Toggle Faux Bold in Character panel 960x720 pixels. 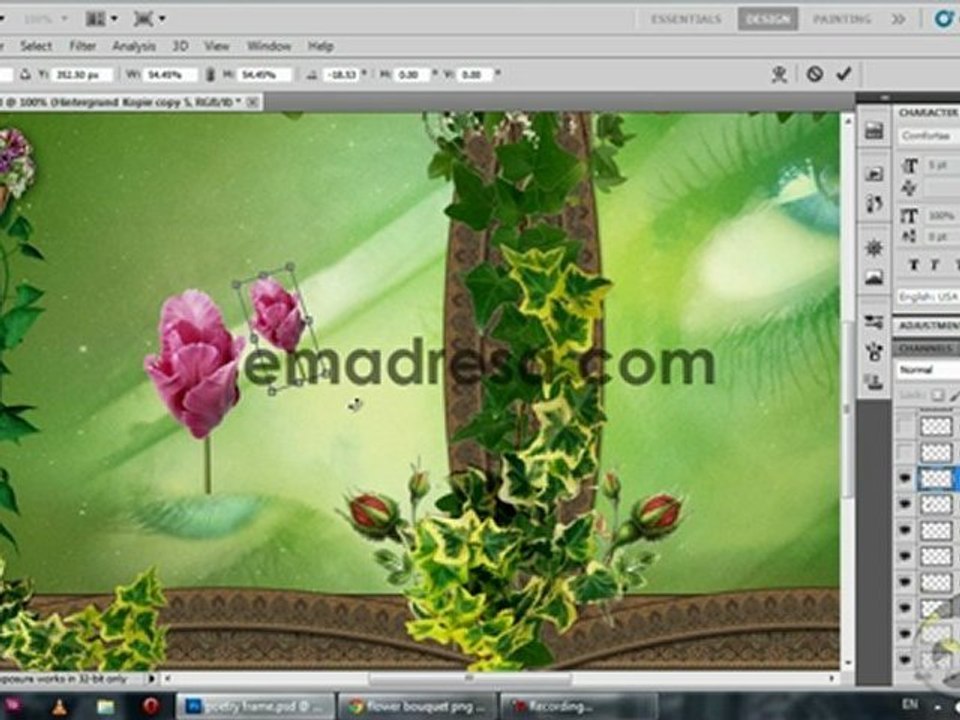pos(913,264)
